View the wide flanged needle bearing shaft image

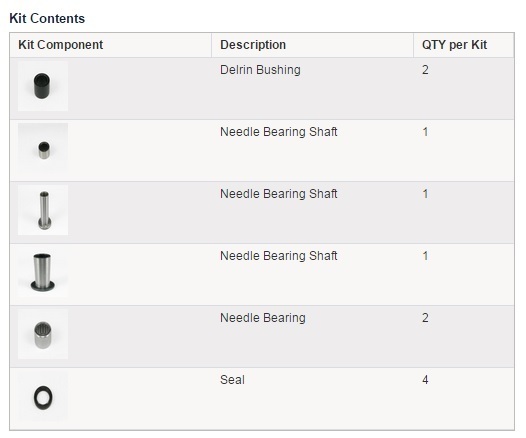tap(43, 272)
